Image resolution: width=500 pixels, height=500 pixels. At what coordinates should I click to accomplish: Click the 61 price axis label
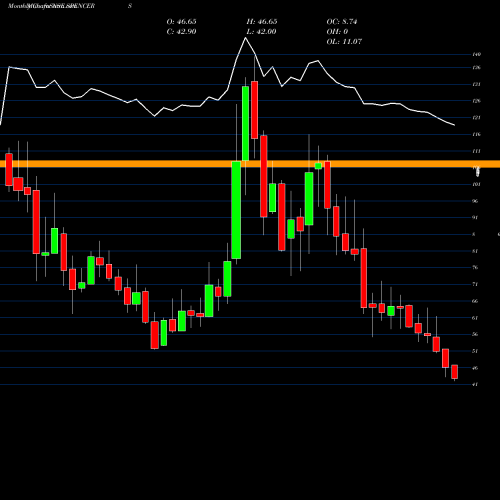click(475, 318)
